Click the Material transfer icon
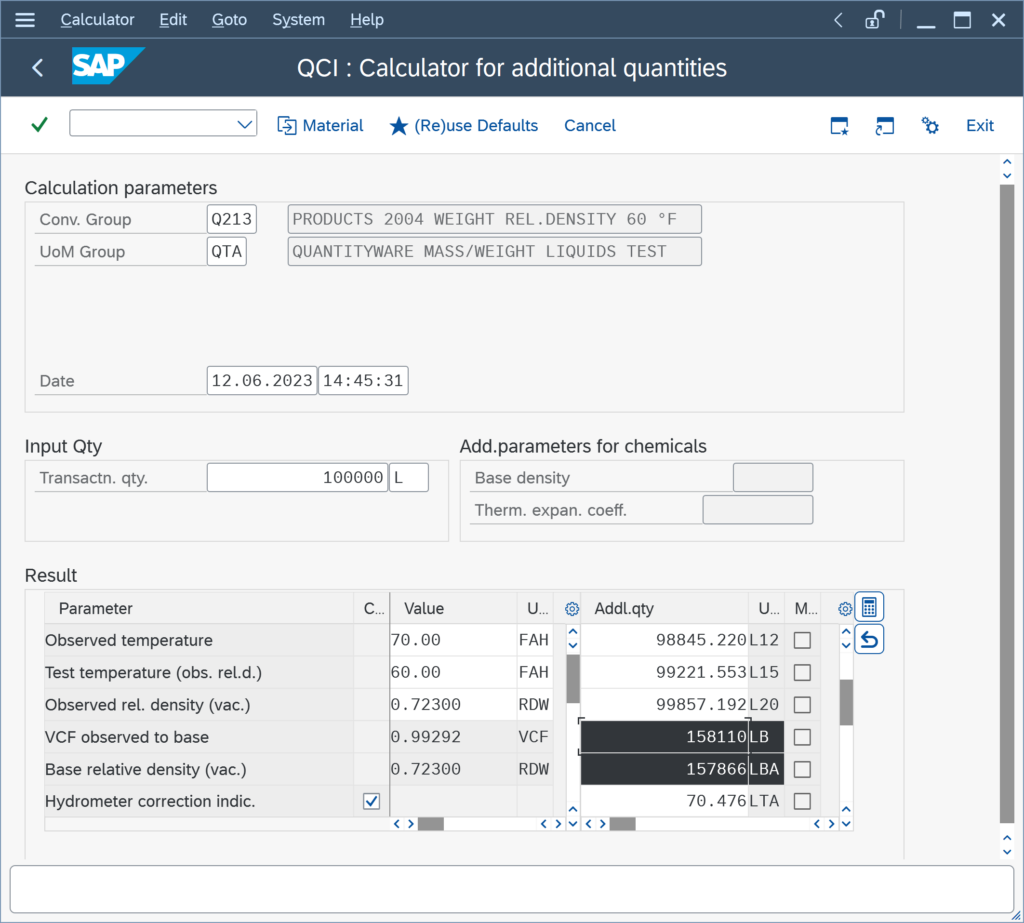 tap(287, 125)
